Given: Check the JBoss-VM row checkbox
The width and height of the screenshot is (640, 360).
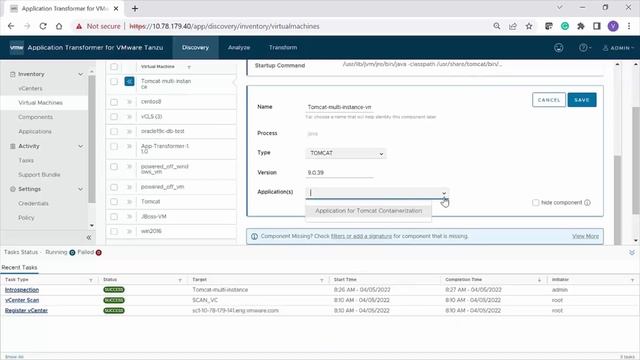Looking at the screenshot, I should click(x=114, y=217).
